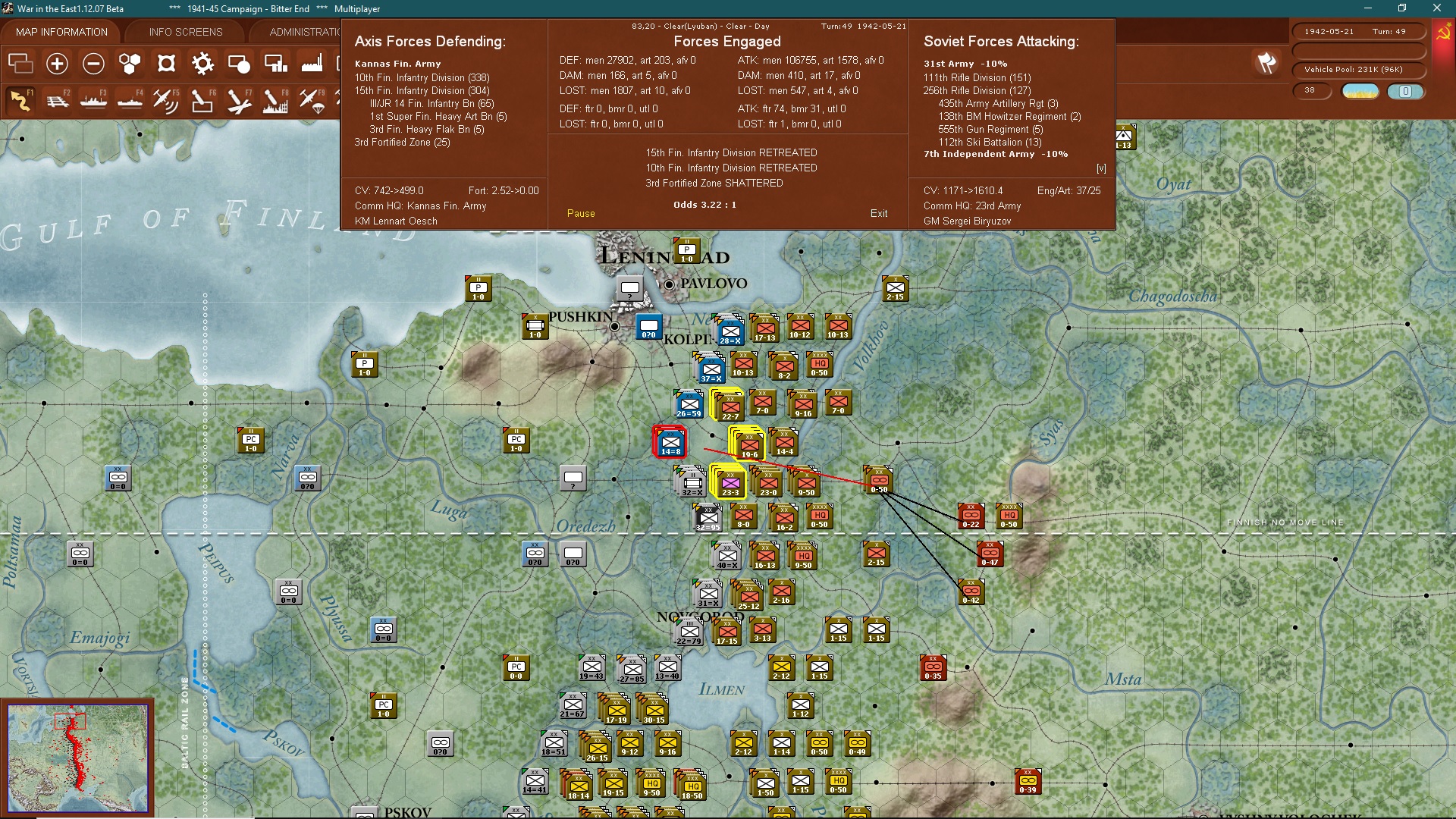Select the F8 bomb city mode
The width and height of the screenshot is (1456, 819).
pyautogui.click(x=275, y=100)
